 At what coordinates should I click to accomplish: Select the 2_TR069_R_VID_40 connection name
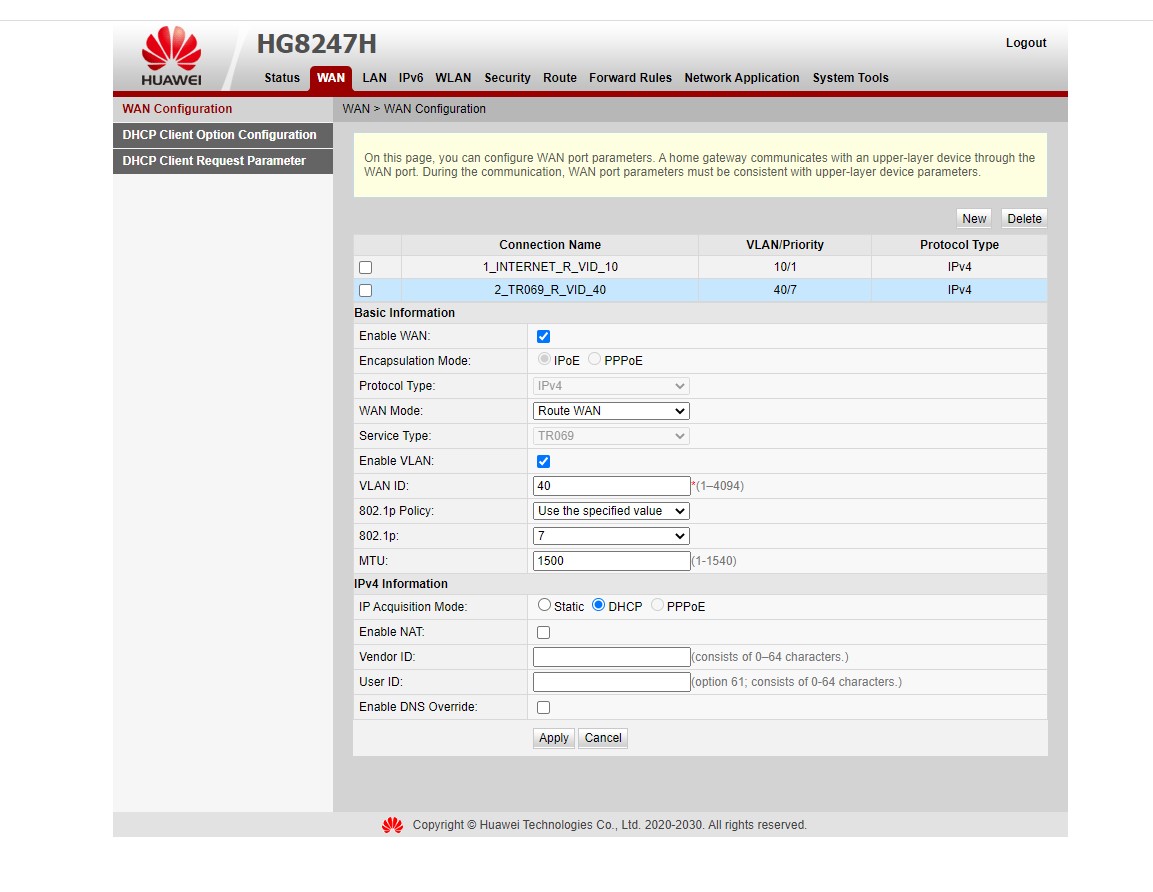coord(550,290)
